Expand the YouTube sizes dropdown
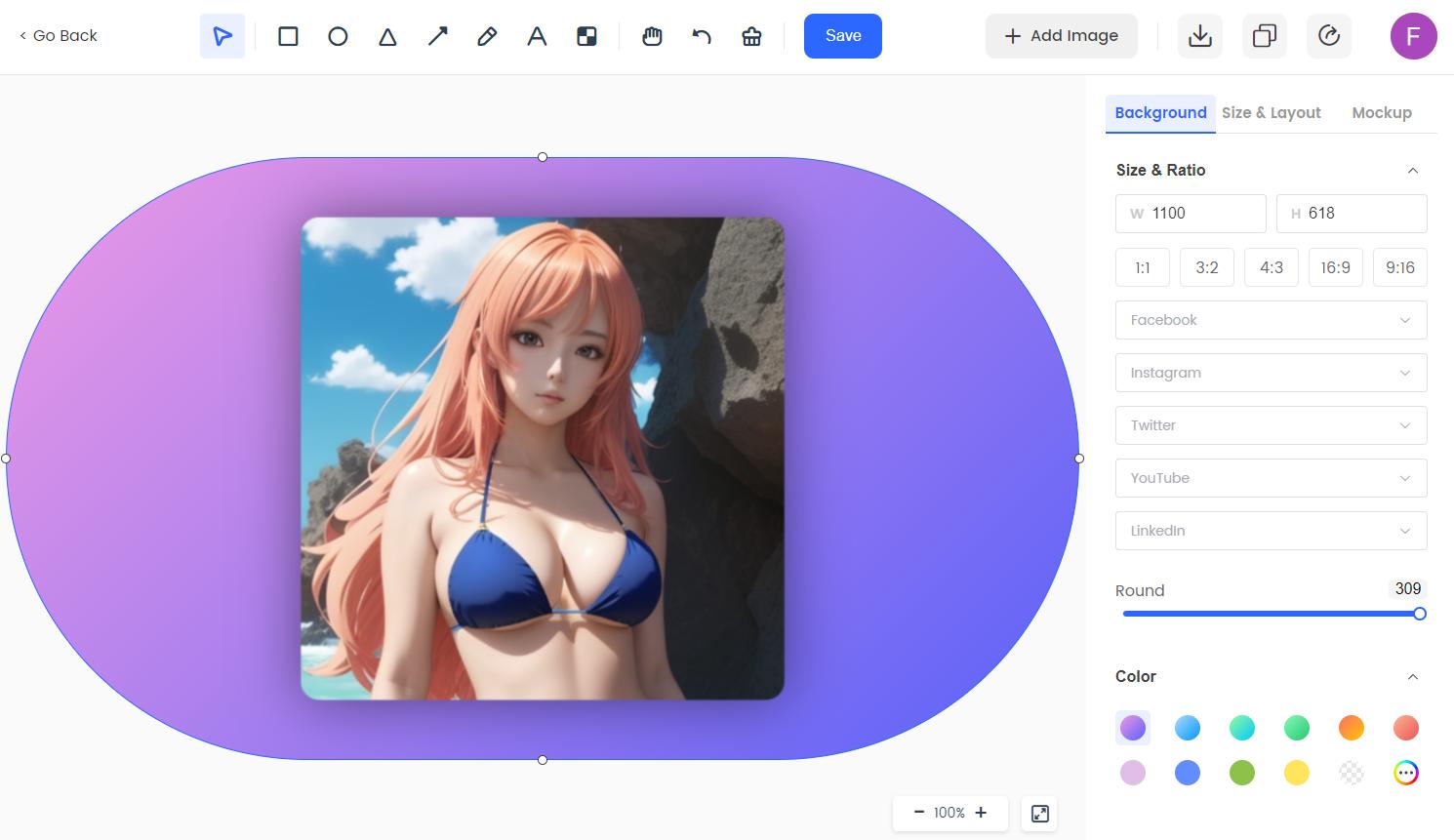This screenshot has width=1454, height=840. coord(1271,478)
